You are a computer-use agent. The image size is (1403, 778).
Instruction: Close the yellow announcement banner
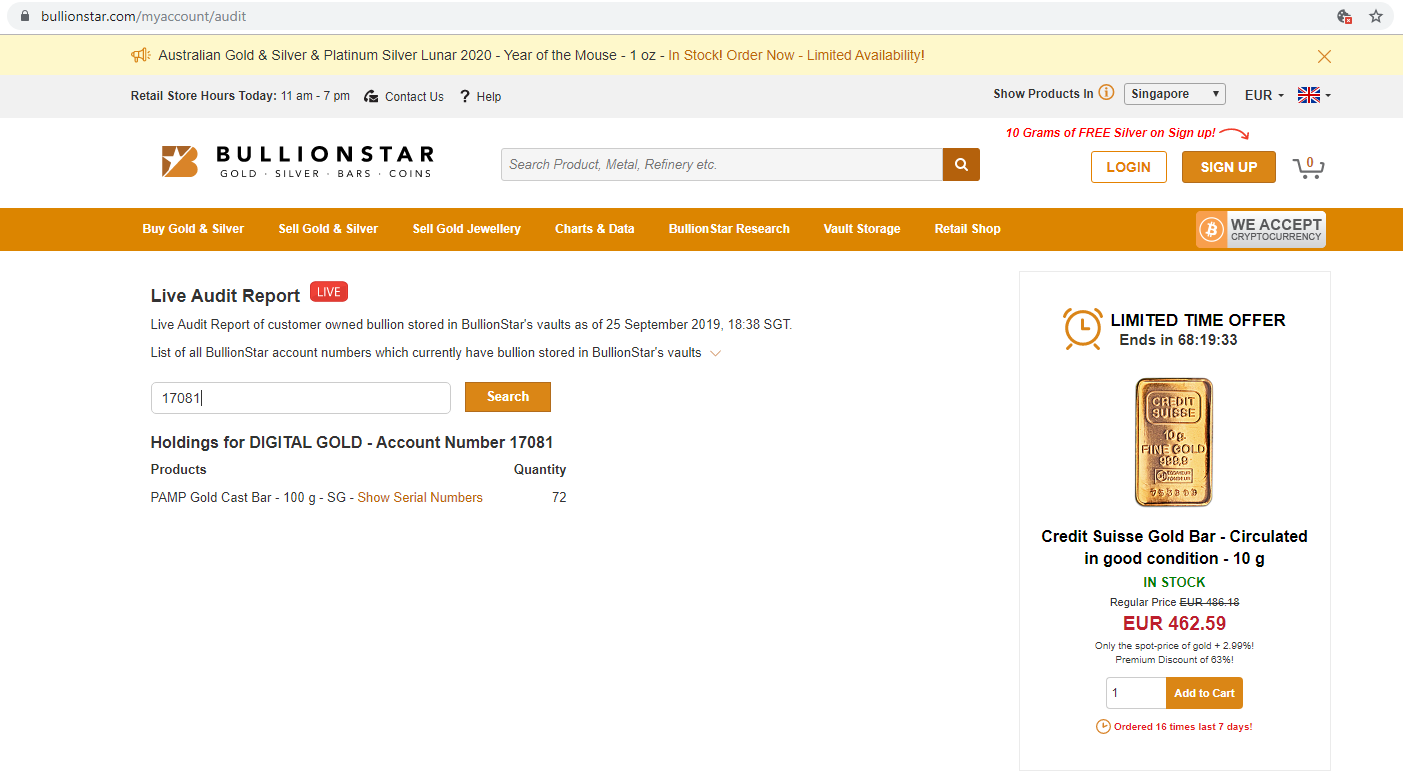pos(1324,57)
